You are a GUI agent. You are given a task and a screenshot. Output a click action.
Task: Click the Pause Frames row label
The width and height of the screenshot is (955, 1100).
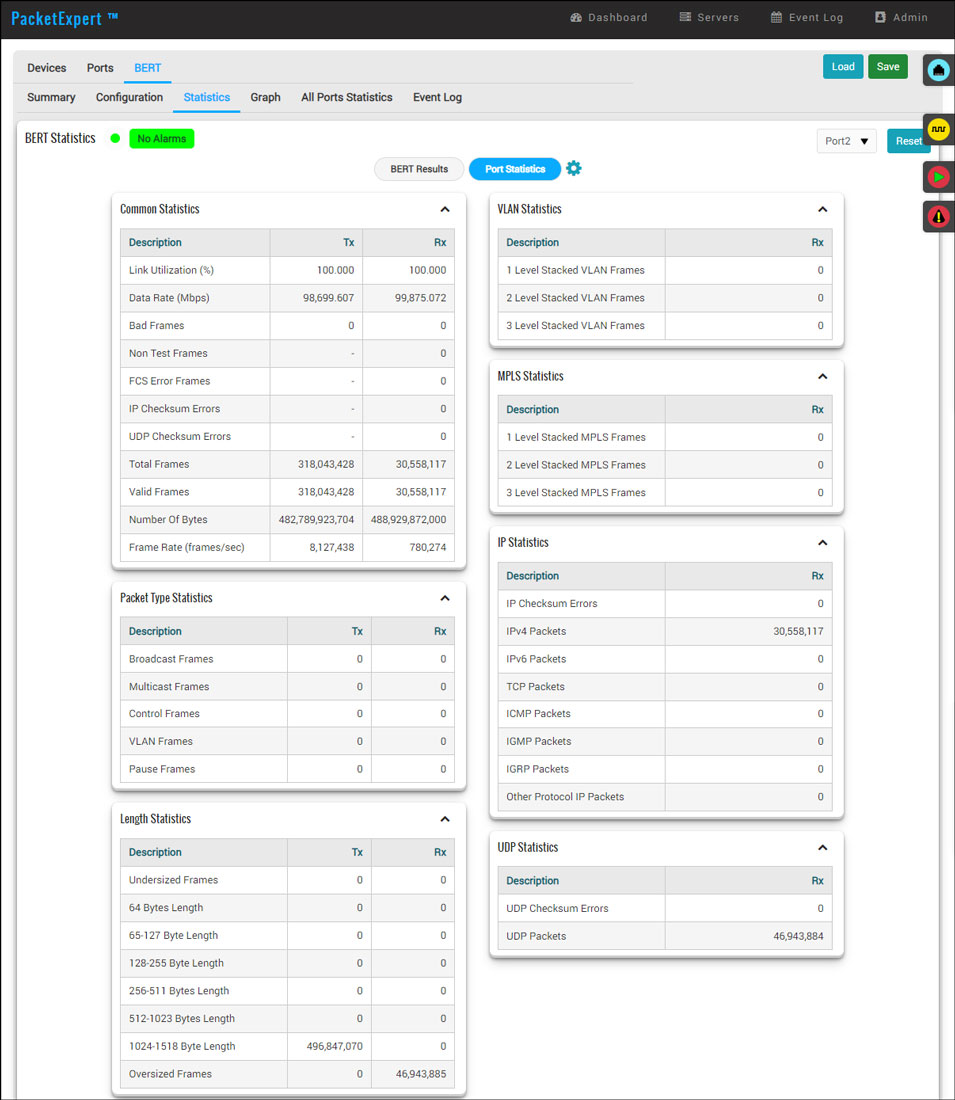click(161, 769)
